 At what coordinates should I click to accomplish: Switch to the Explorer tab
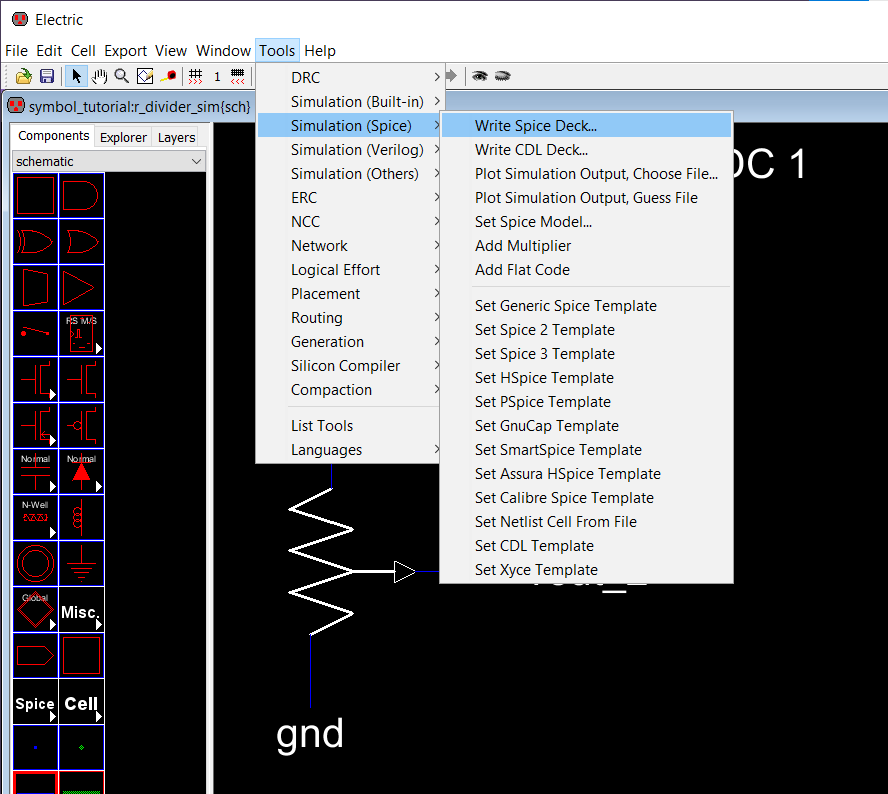click(123, 137)
